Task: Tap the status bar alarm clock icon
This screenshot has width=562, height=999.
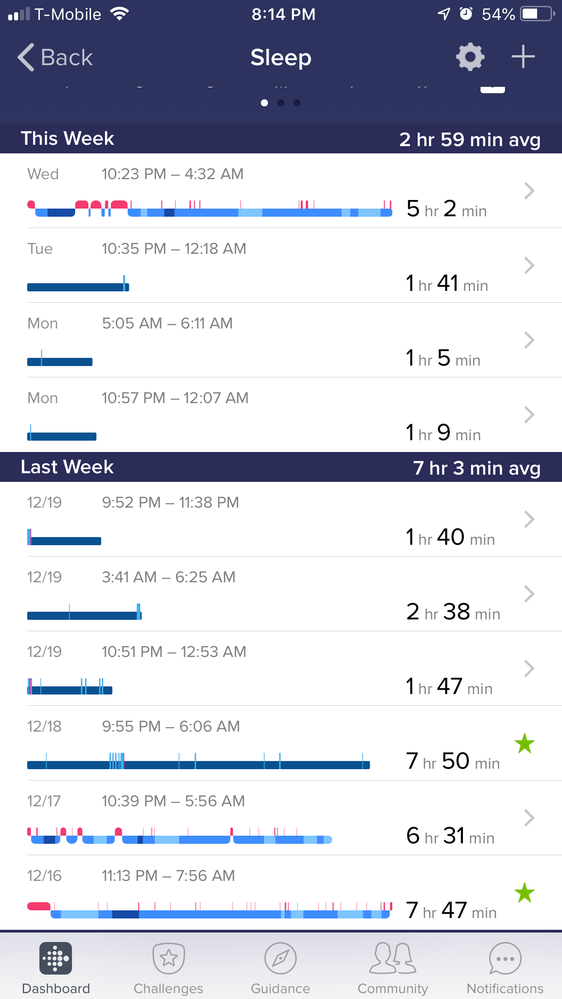Action: pos(466,14)
